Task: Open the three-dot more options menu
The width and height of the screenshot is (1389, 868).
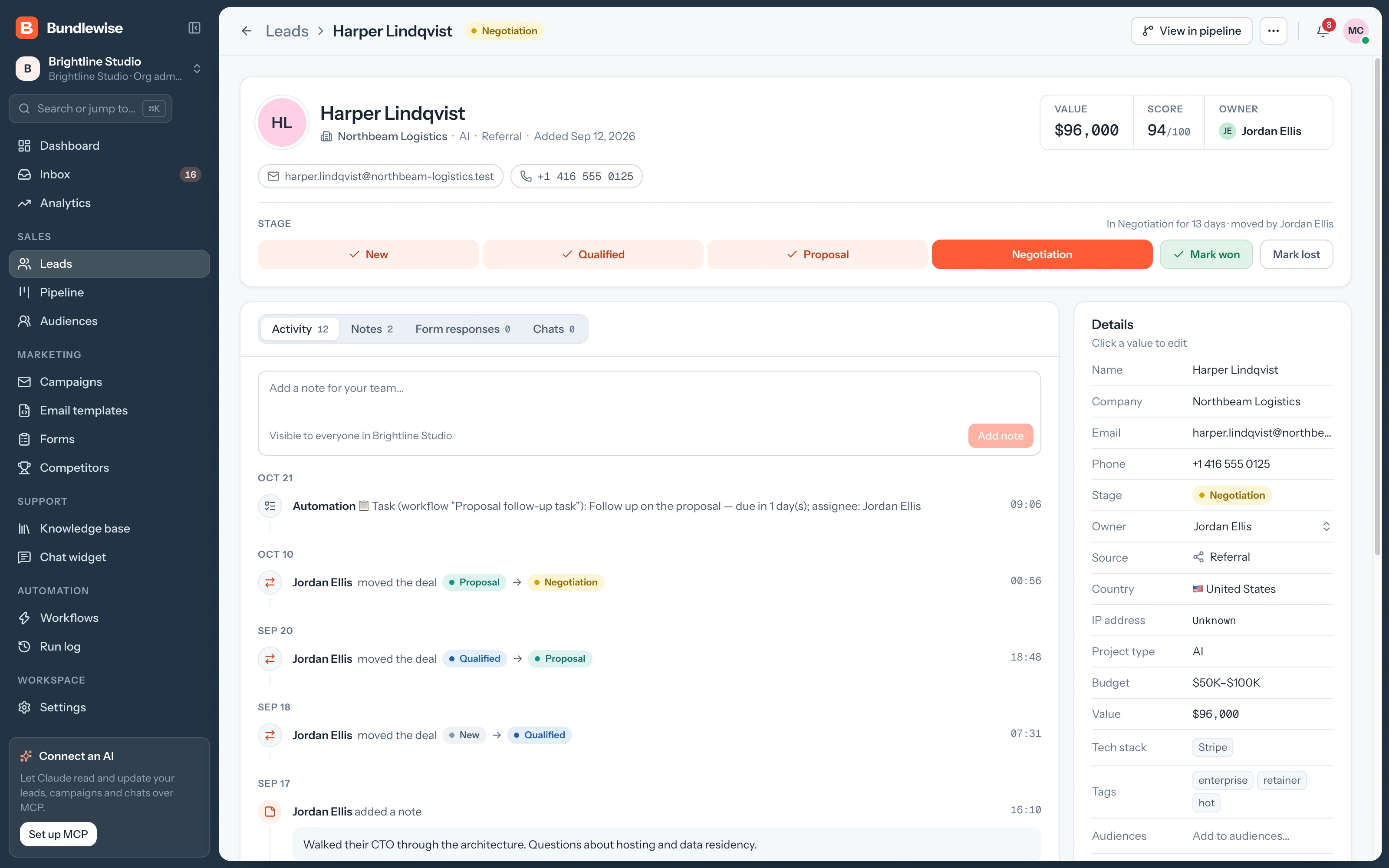Action: pyautogui.click(x=1273, y=31)
